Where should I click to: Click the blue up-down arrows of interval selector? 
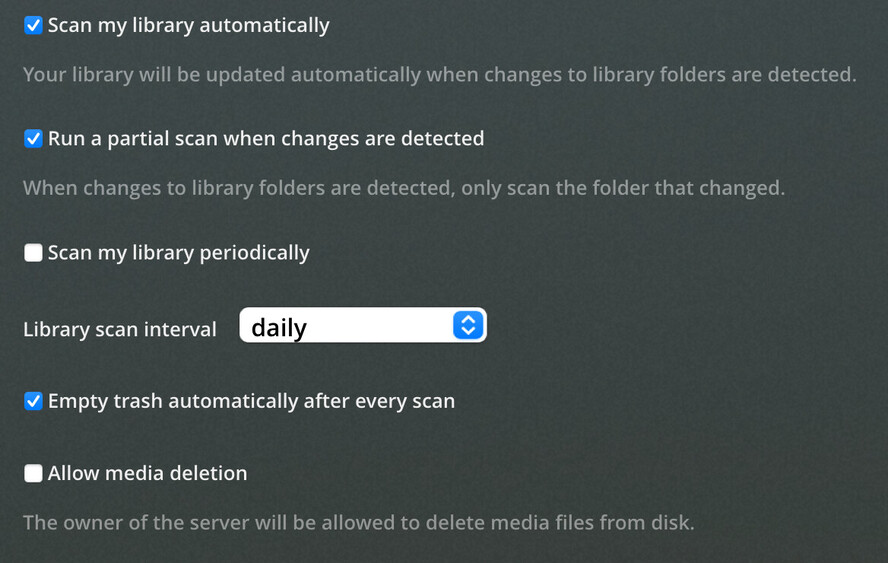[x=468, y=325]
